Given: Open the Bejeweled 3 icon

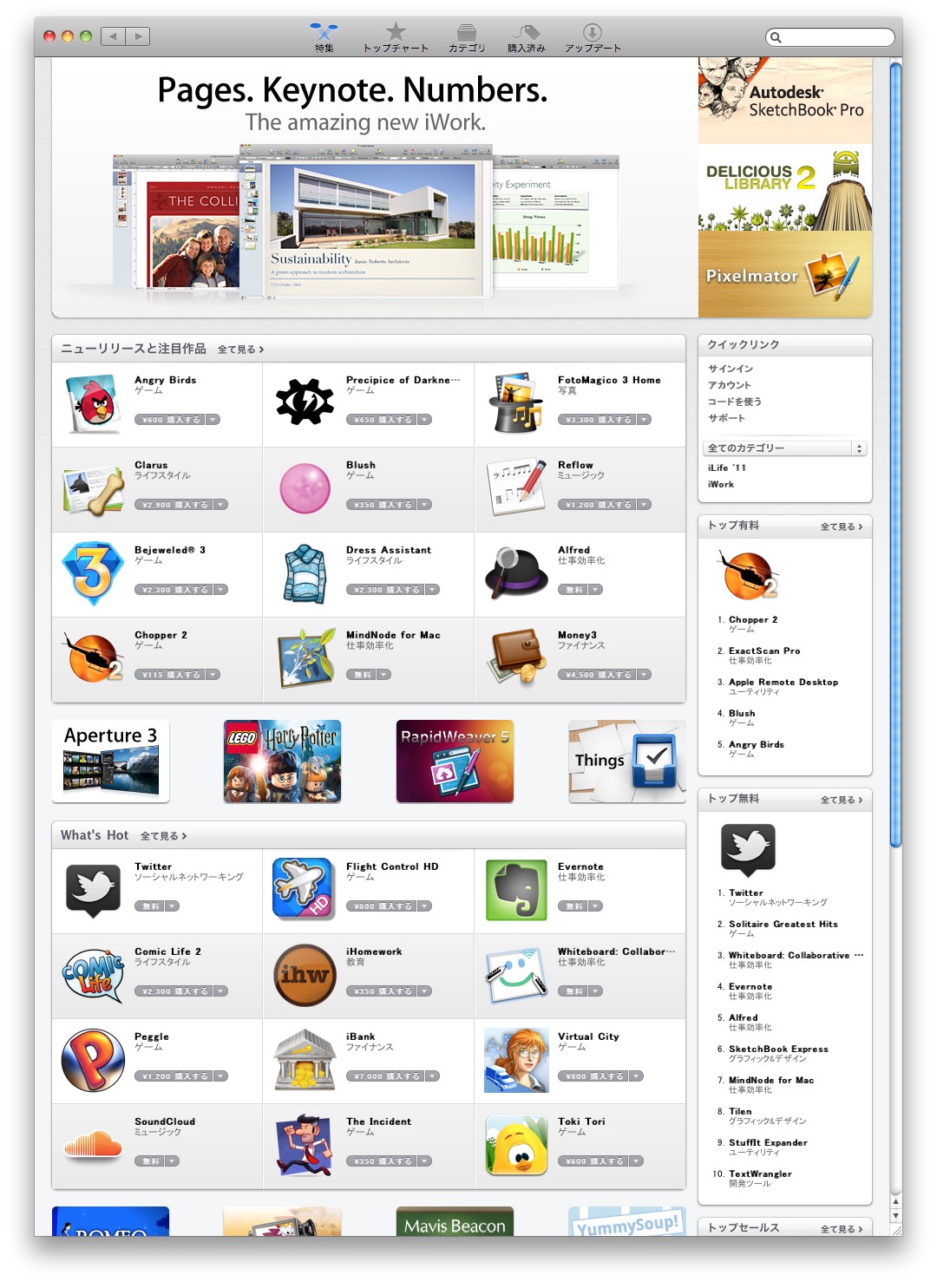Looking at the screenshot, I should (x=93, y=572).
